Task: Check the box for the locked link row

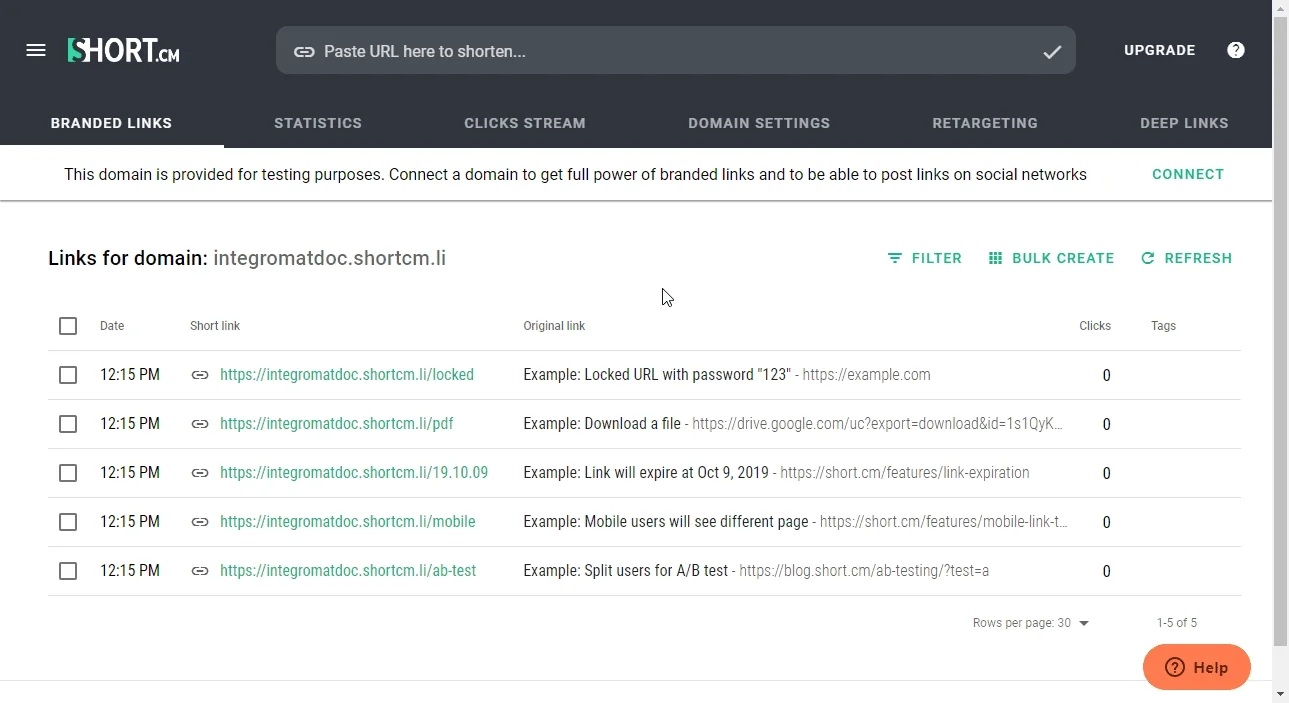Action: point(68,375)
